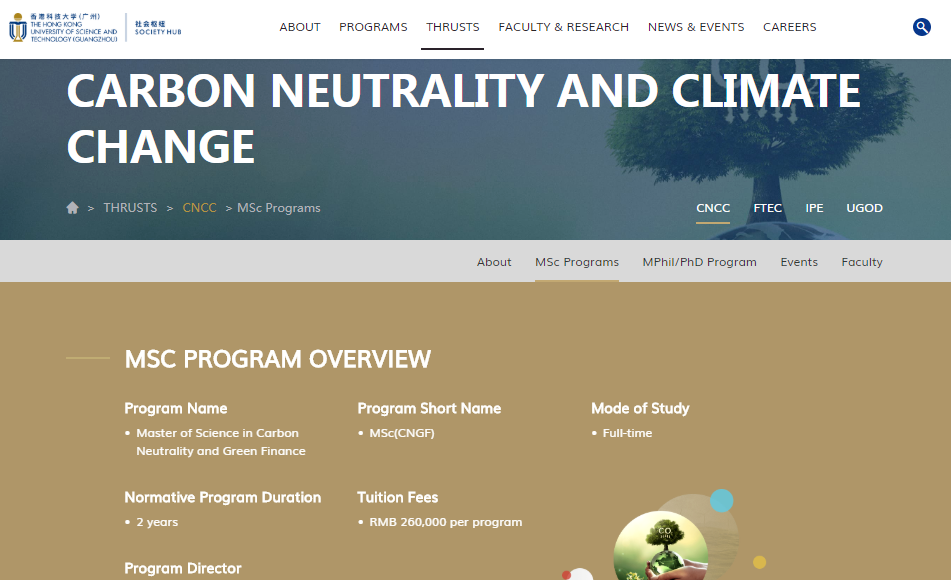Click the '2 years' text

point(156,522)
